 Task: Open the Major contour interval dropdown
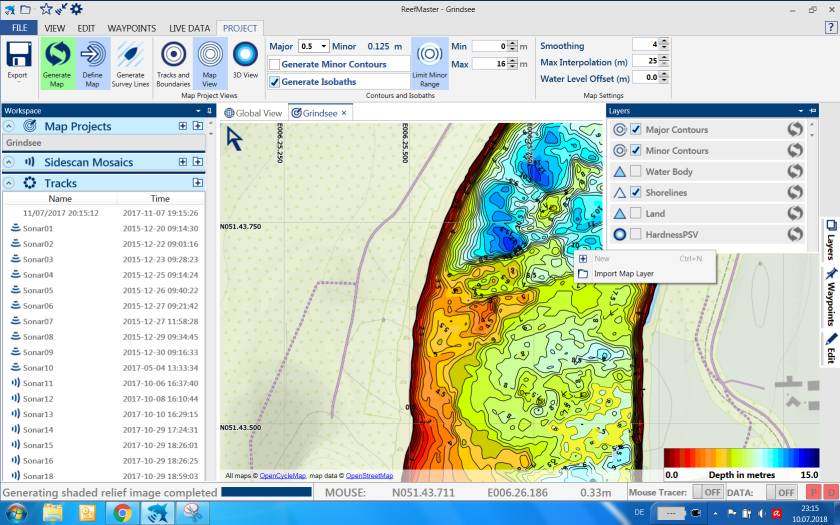(x=324, y=47)
